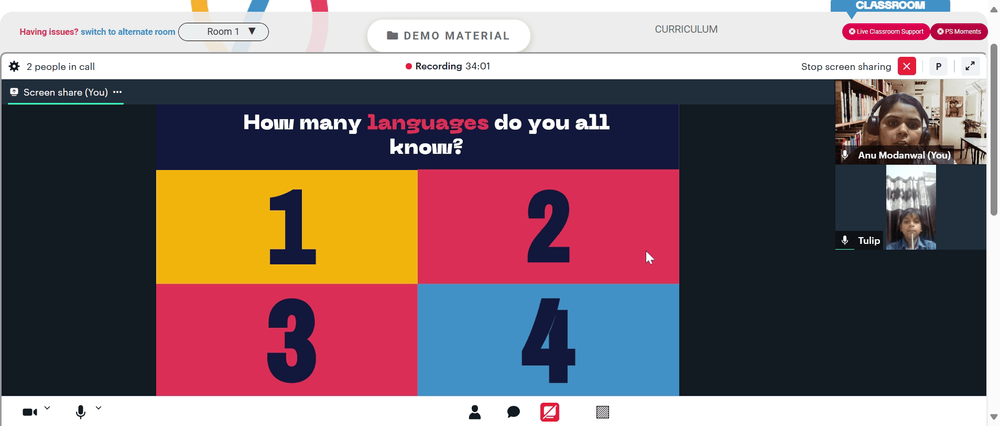This screenshot has height=426, width=1000.
Task: Open call settings gear icon
Action: click(14, 66)
